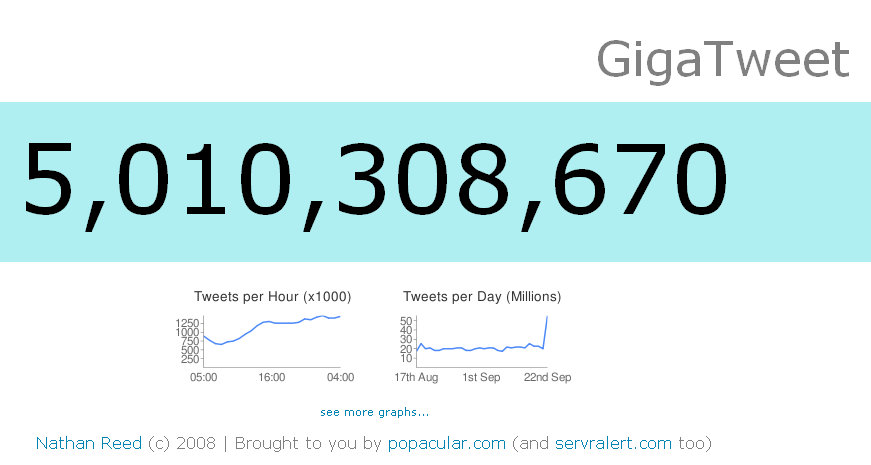Click the 1st Sep axis label
The height and width of the screenshot is (465, 871).
point(482,377)
